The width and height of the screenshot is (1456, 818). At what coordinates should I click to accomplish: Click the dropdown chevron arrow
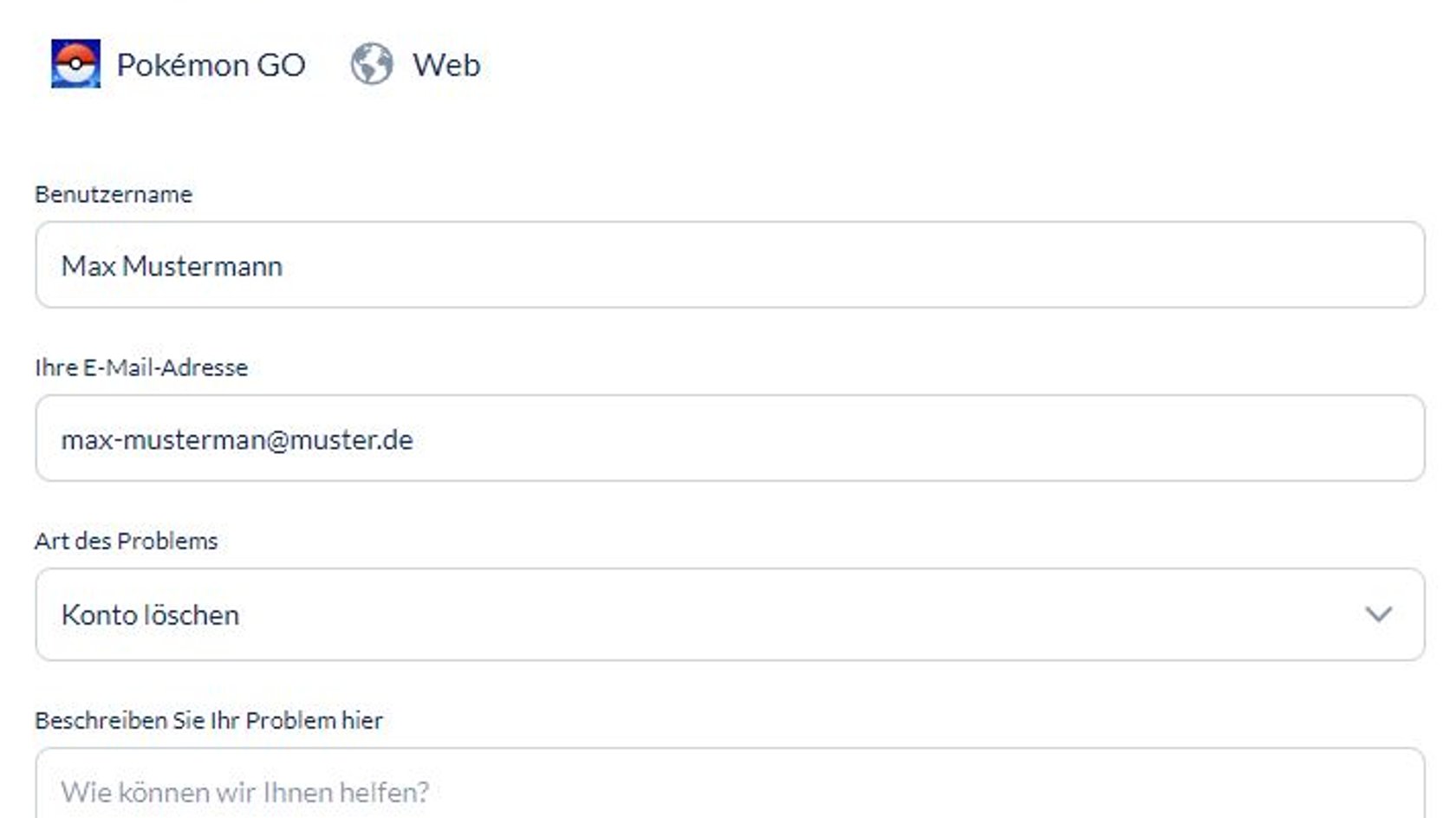coord(1378,614)
